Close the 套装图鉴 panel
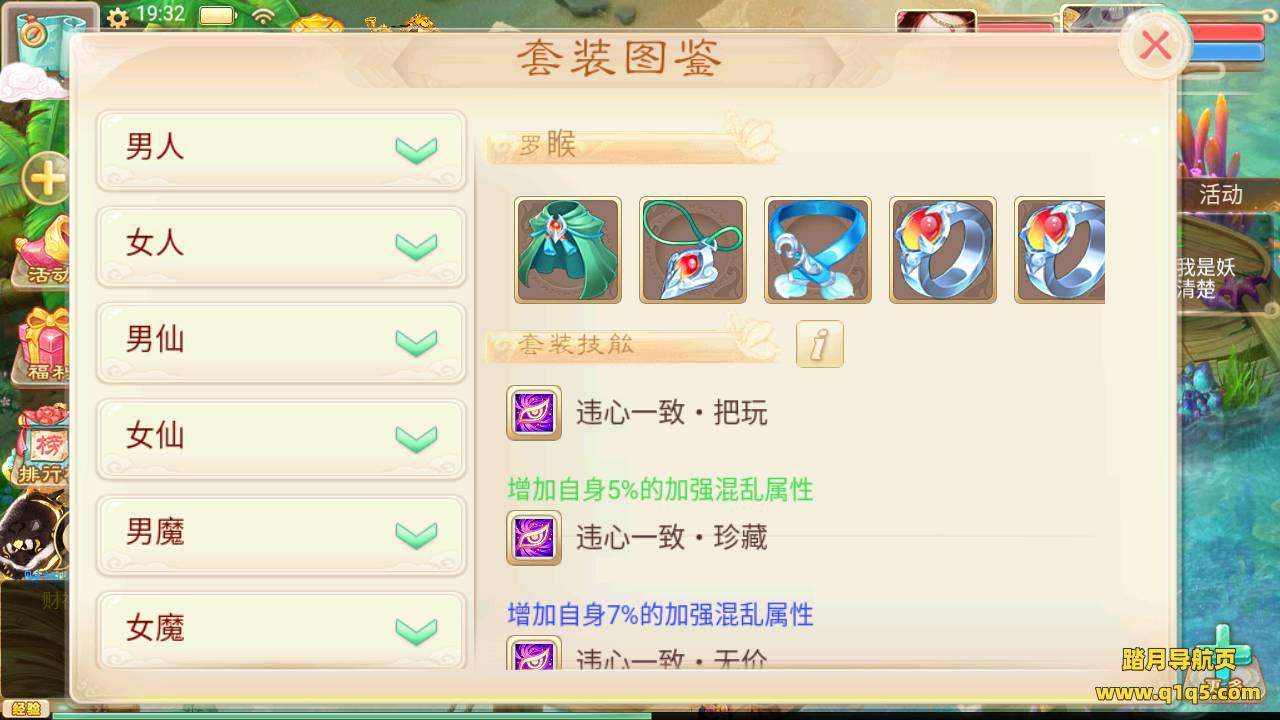The image size is (1280, 720). click(1156, 44)
